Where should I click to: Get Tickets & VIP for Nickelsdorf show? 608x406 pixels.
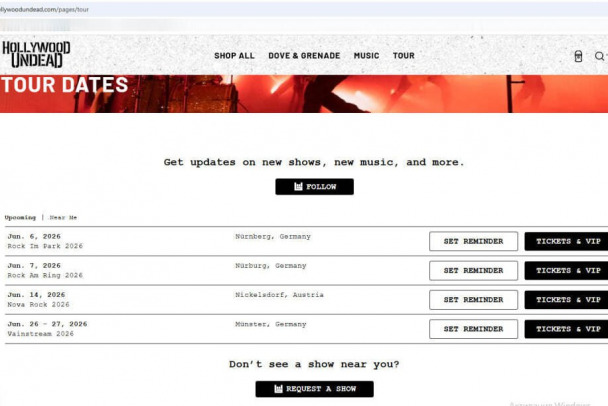coord(567,299)
